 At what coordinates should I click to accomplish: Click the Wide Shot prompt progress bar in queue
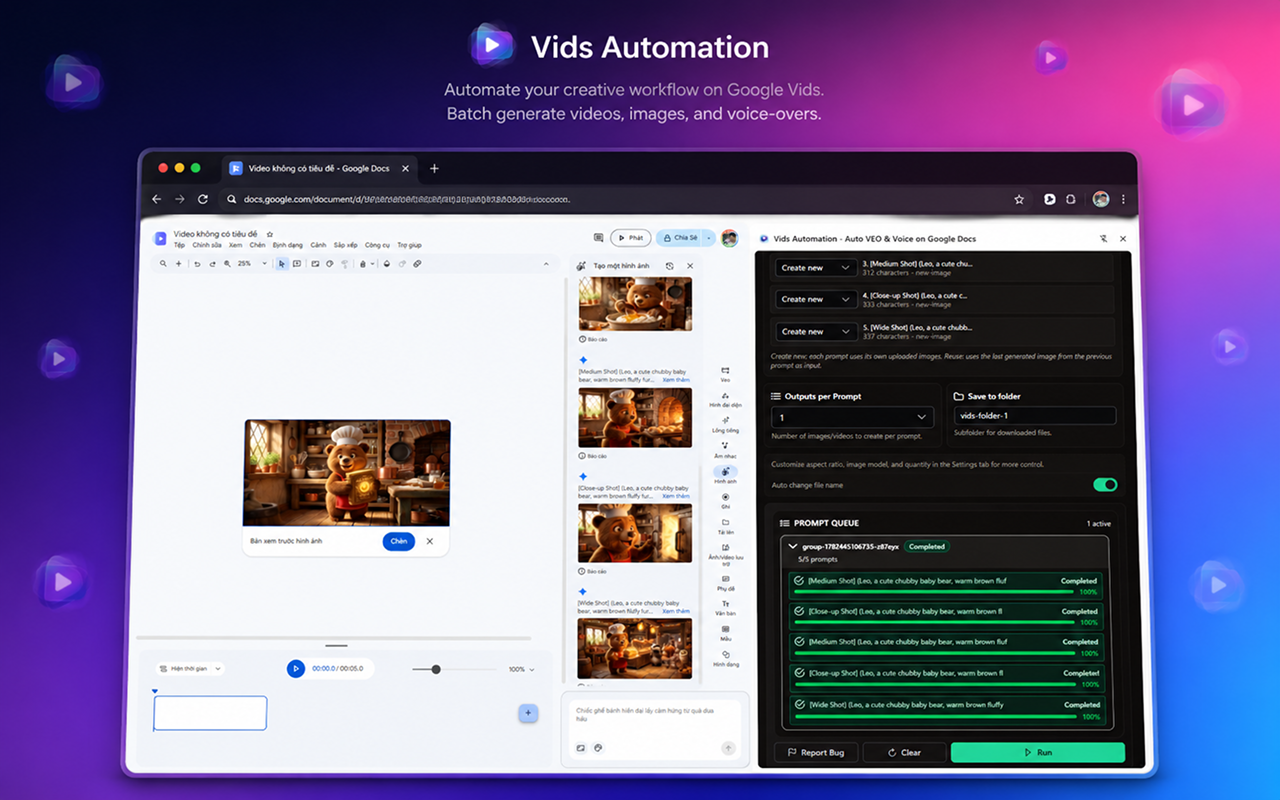936,716
